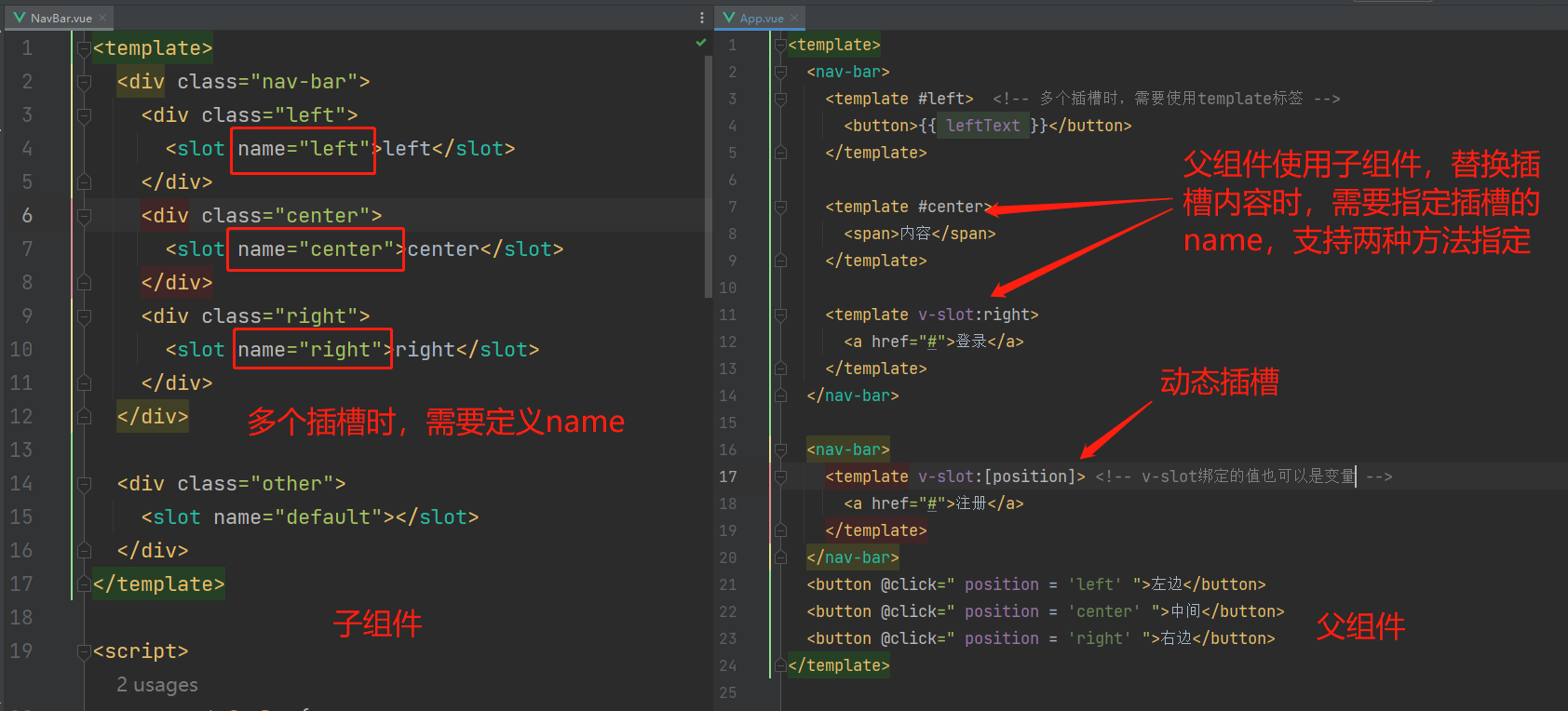Switch to the App.vue editor tab
1568x711 pixels.
coord(762,18)
